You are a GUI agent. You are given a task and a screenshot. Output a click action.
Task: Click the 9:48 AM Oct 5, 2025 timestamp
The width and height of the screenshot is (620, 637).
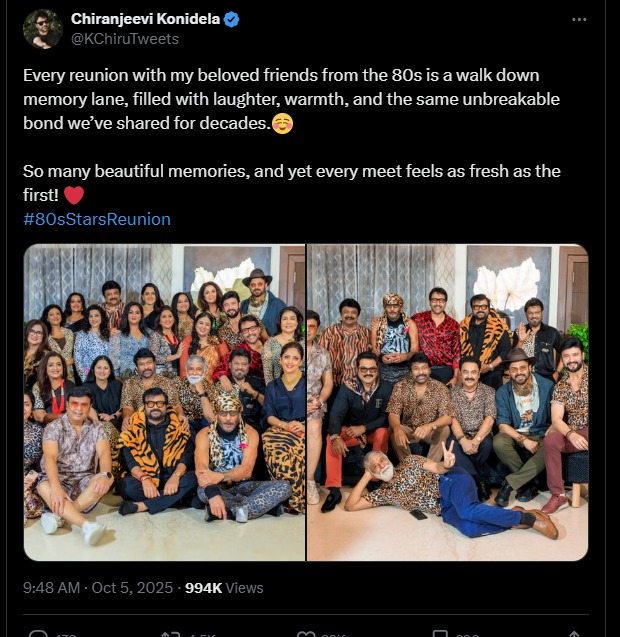[x=99, y=587]
